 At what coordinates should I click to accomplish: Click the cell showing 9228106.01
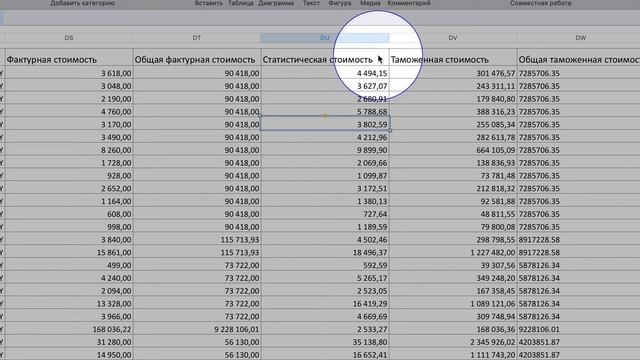point(578,329)
